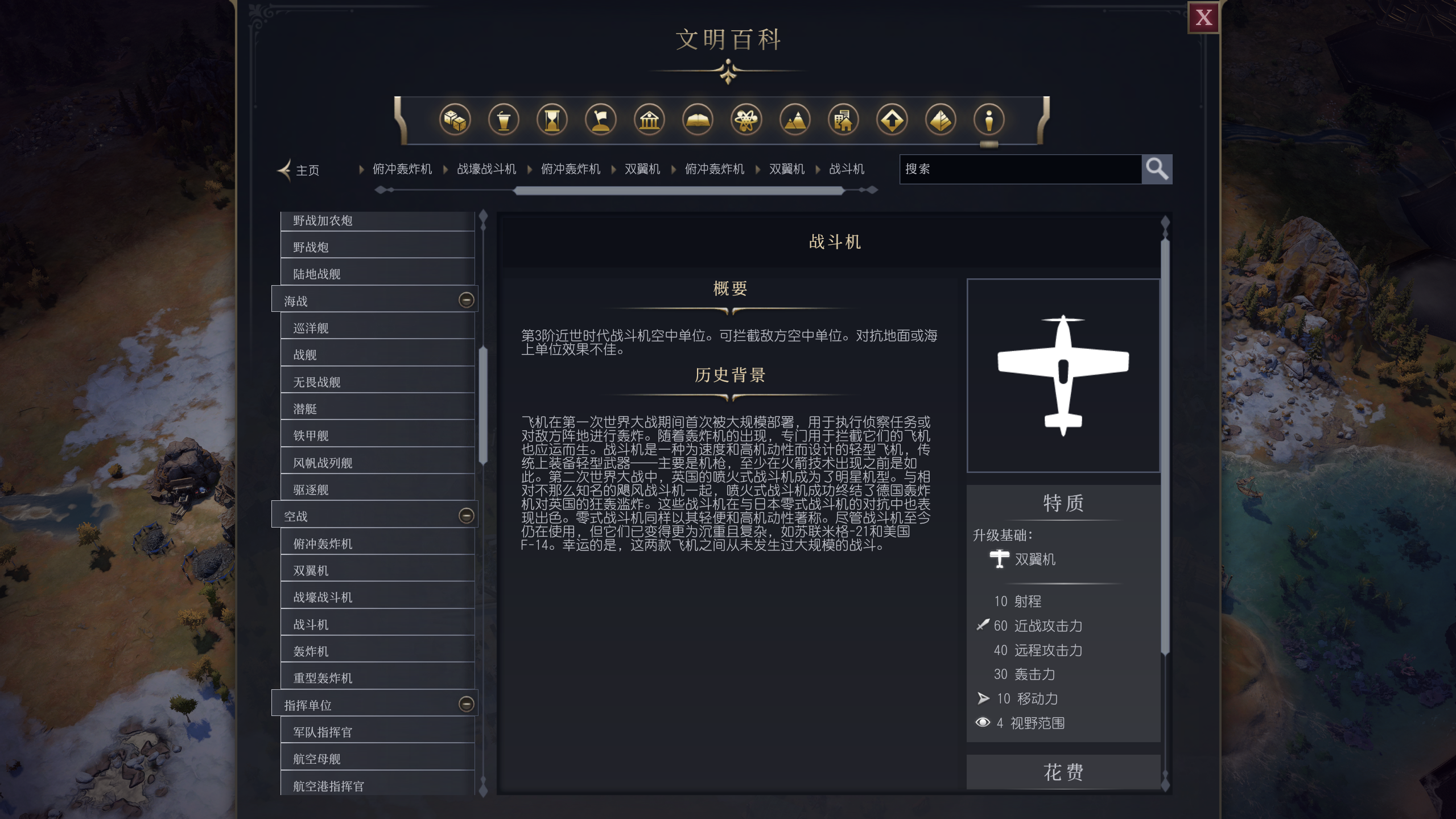Click the 花费 section header
1456x819 pixels.
(1063, 772)
